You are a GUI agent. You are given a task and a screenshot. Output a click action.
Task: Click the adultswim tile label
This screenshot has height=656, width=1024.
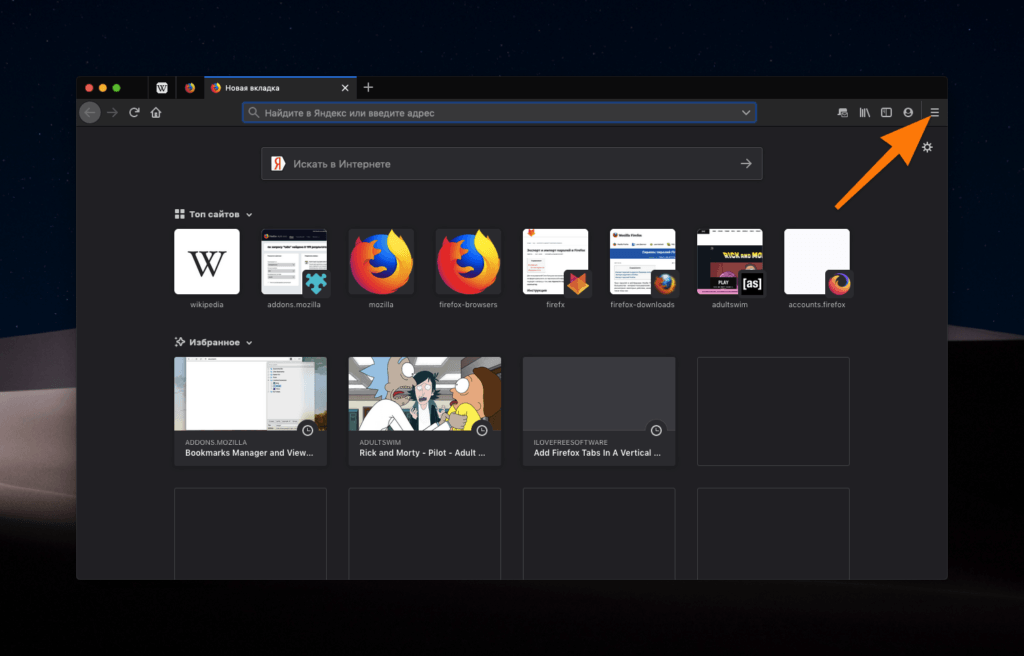pyautogui.click(x=729, y=304)
